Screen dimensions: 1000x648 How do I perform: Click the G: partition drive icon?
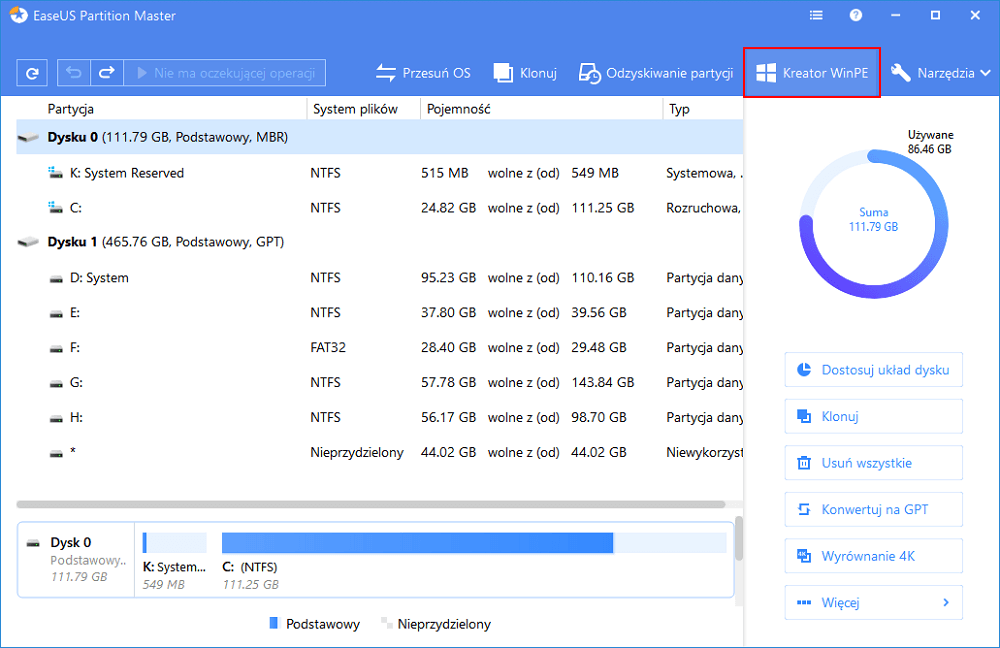(56, 385)
